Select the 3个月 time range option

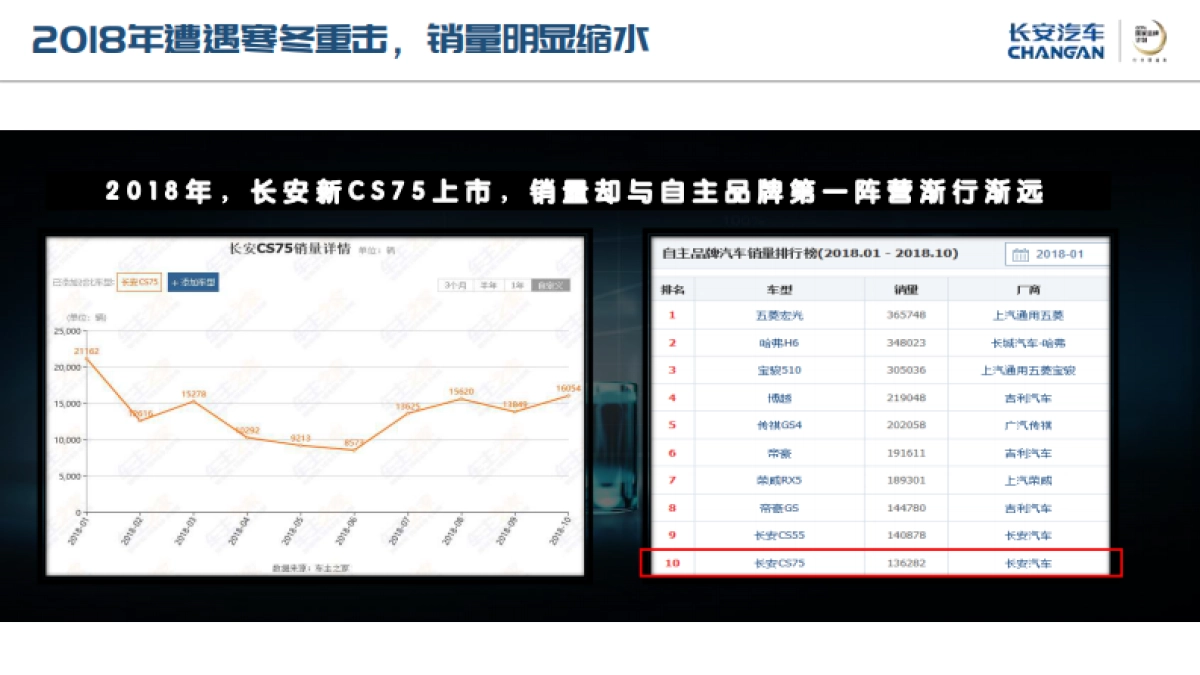(456, 283)
